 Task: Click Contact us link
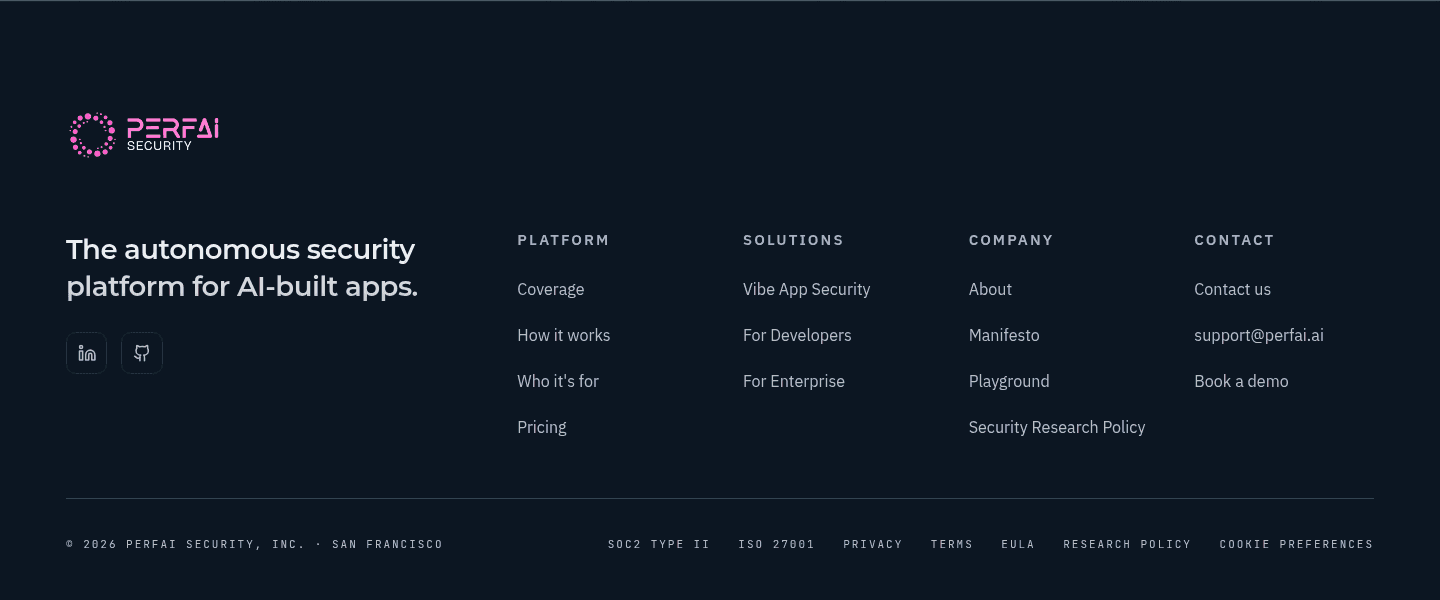tap(1233, 289)
